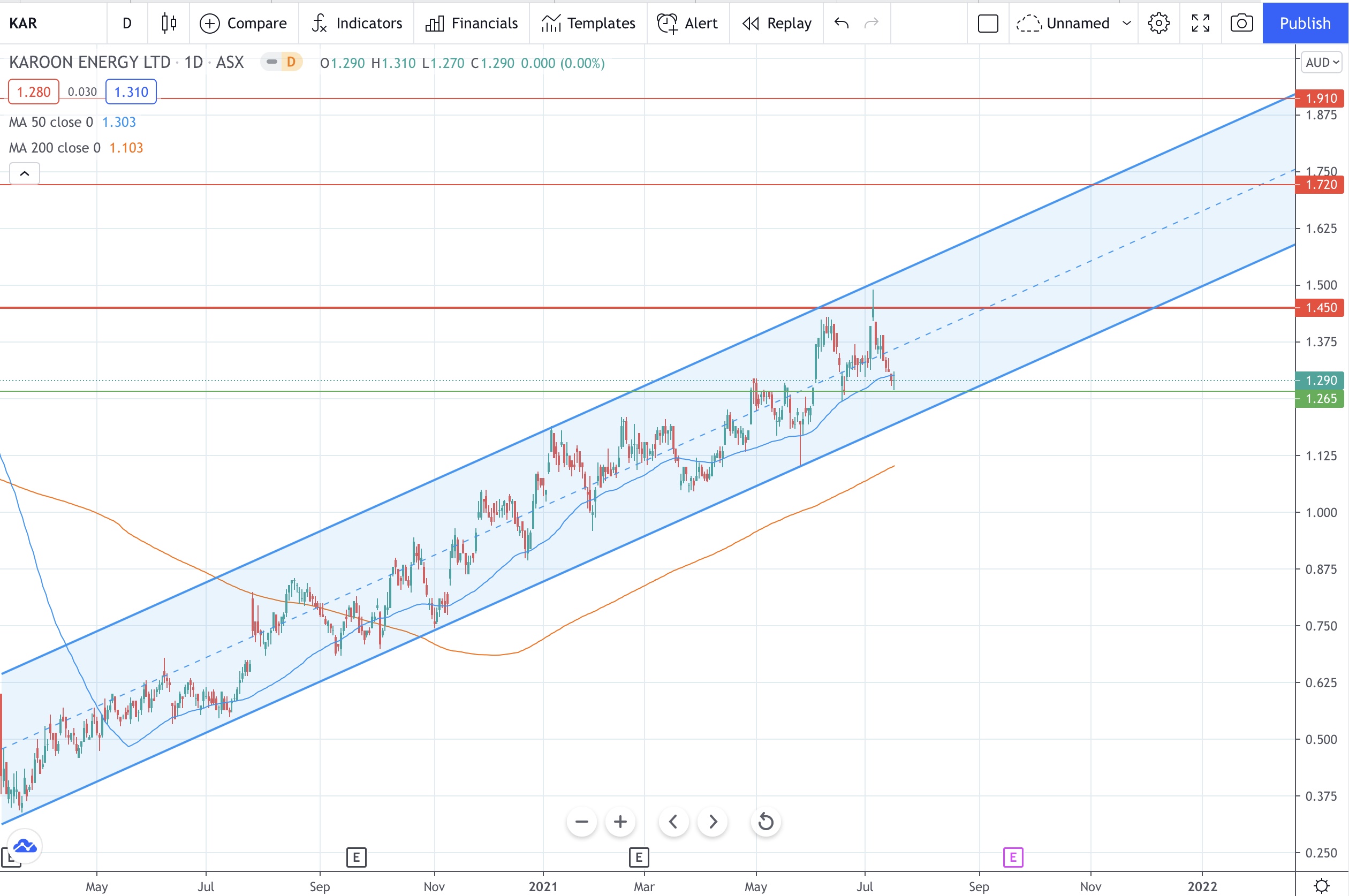Zoom in the chart with plus button

tap(620, 822)
